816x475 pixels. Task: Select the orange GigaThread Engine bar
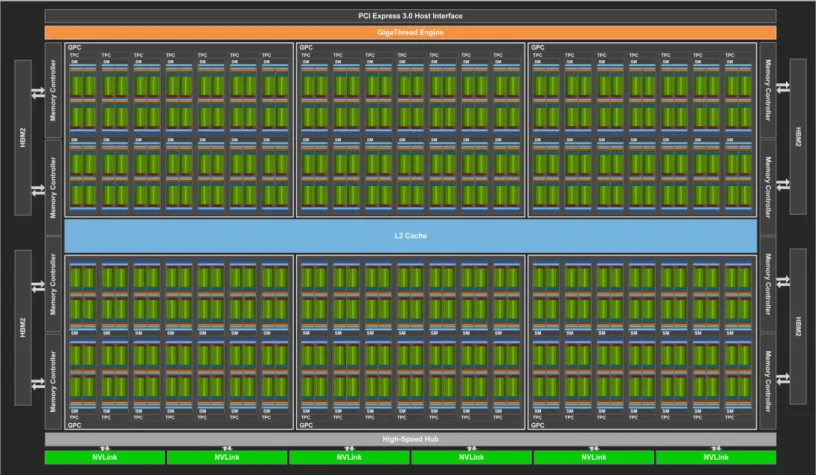(x=410, y=32)
